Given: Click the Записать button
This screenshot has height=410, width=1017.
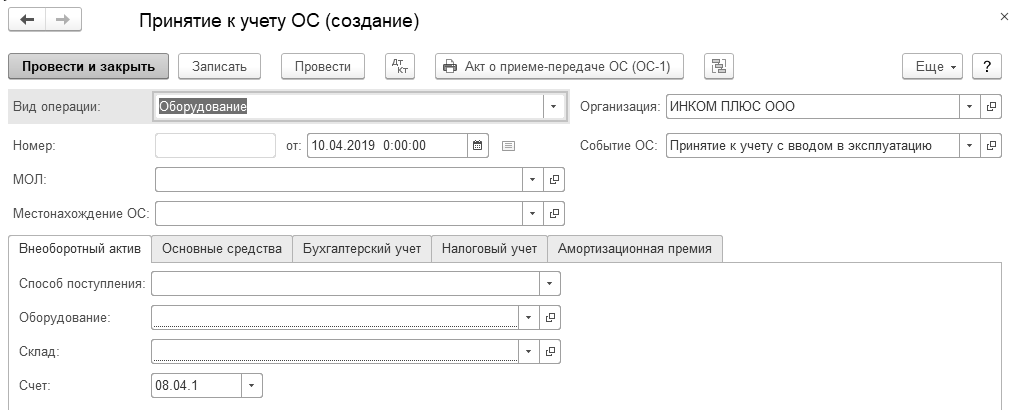Looking at the screenshot, I should pyautogui.click(x=219, y=66).
